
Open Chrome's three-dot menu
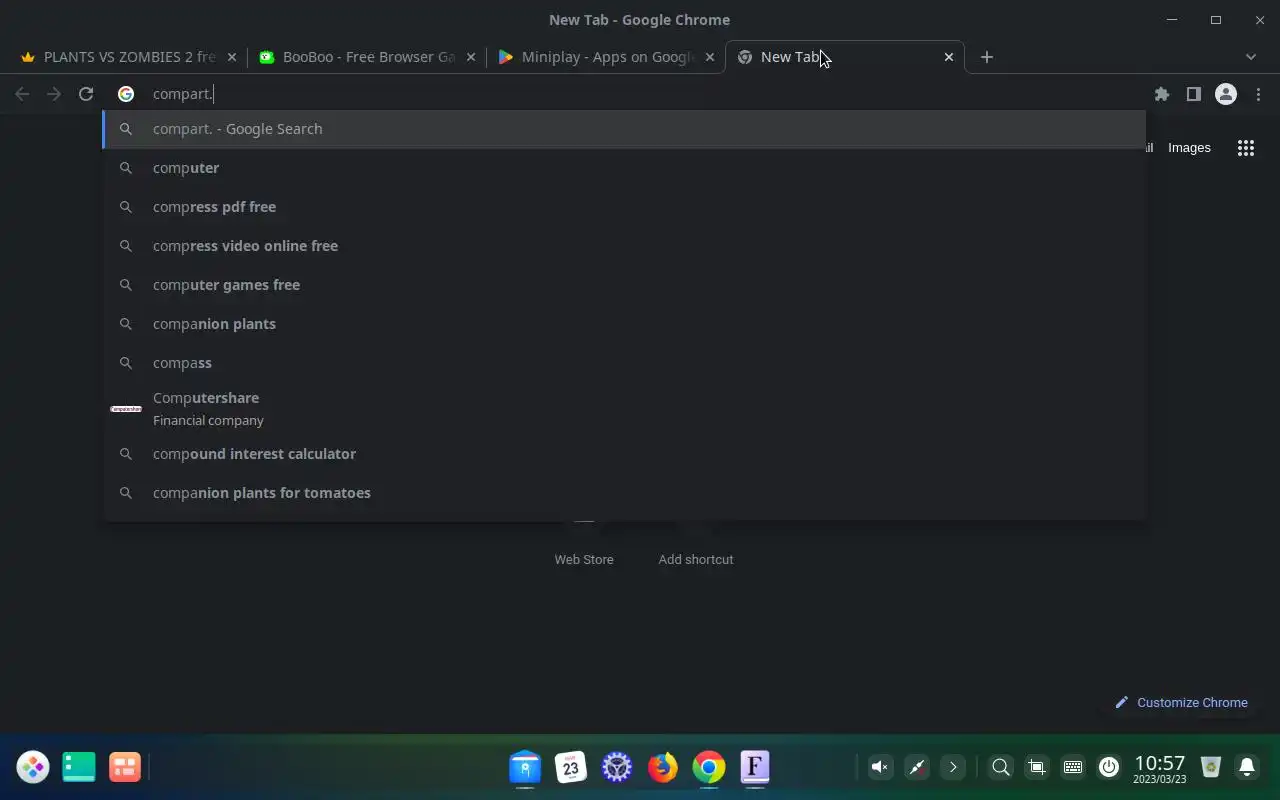pyautogui.click(x=1258, y=94)
